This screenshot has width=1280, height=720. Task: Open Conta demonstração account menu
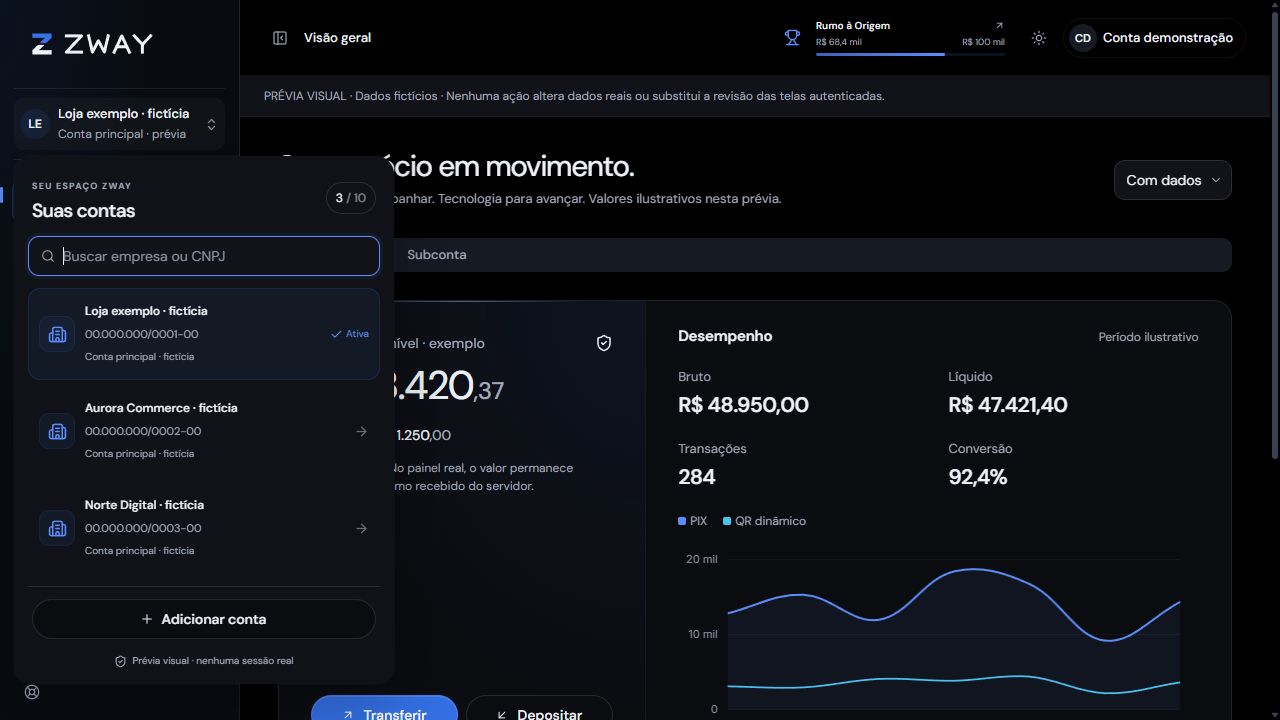coord(1155,38)
